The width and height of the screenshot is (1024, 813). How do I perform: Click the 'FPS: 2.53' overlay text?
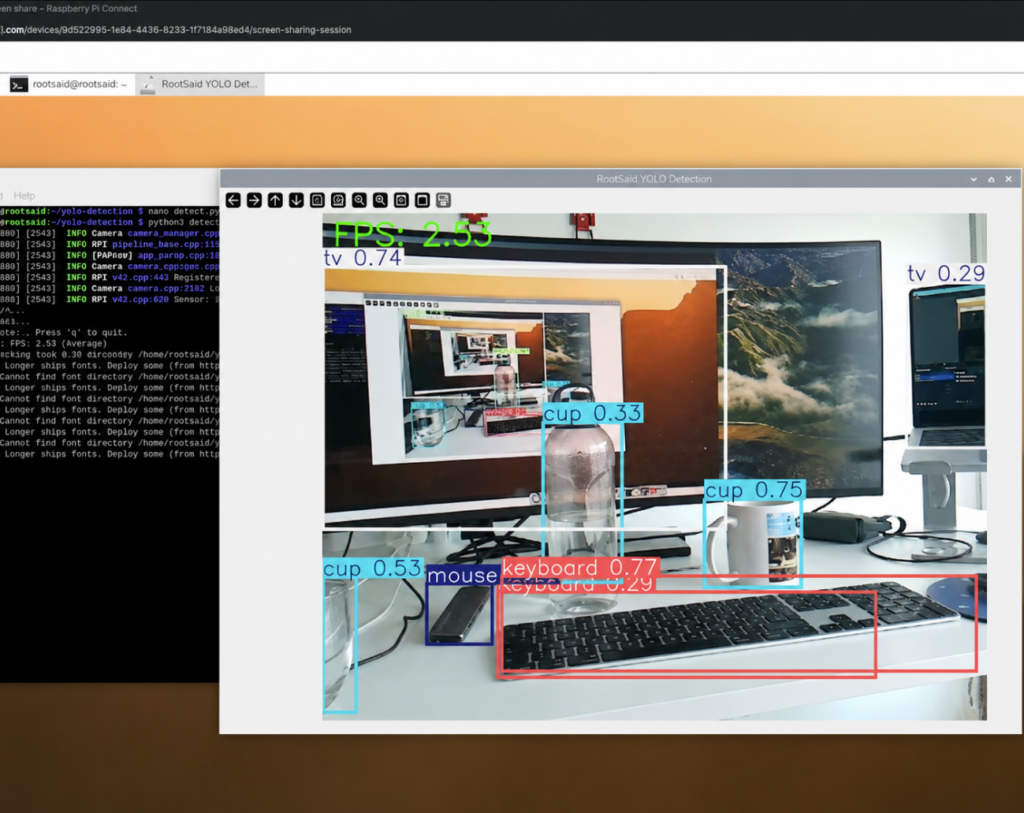coord(413,234)
